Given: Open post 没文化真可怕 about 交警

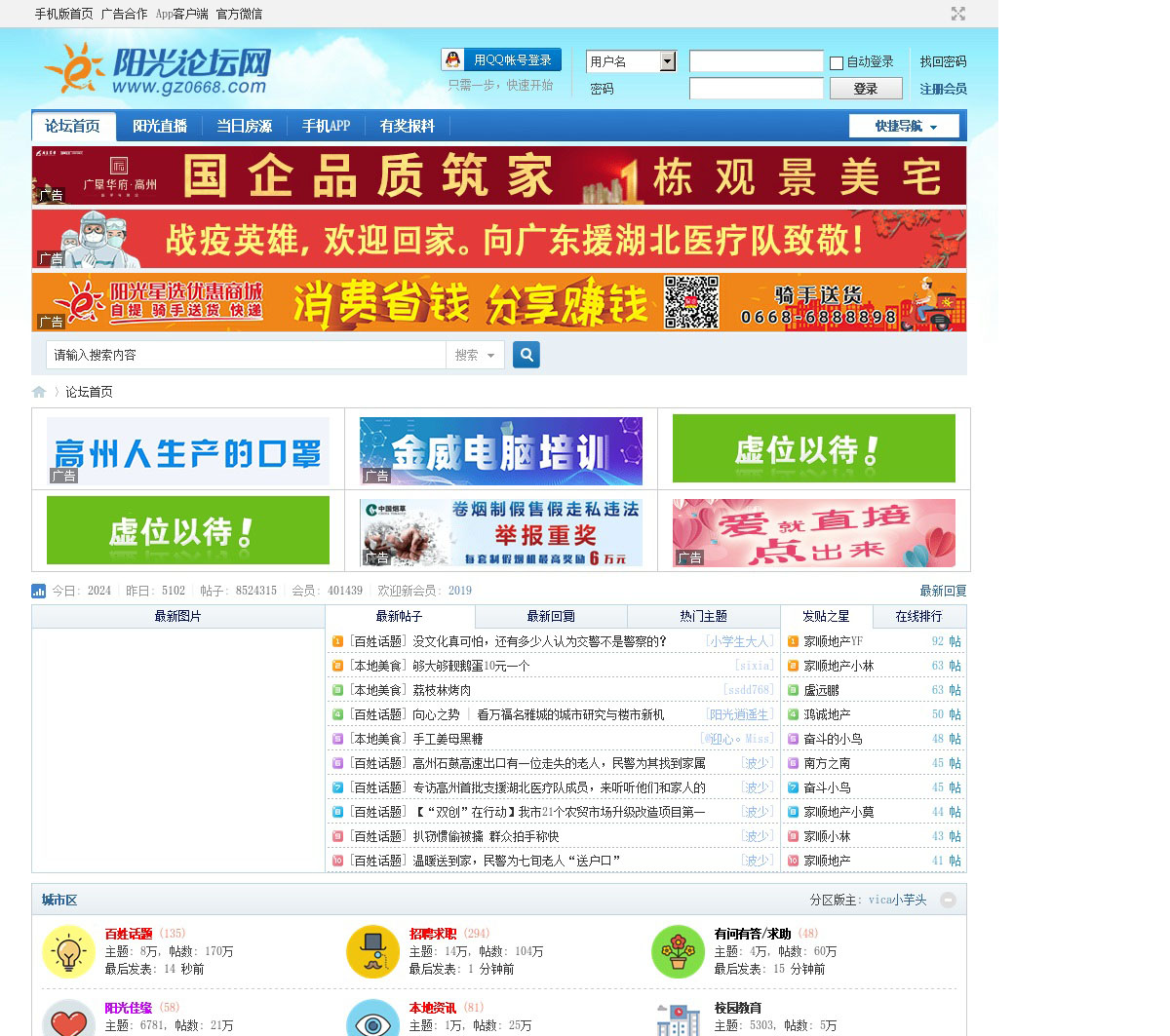Looking at the screenshot, I should [539, 641].
